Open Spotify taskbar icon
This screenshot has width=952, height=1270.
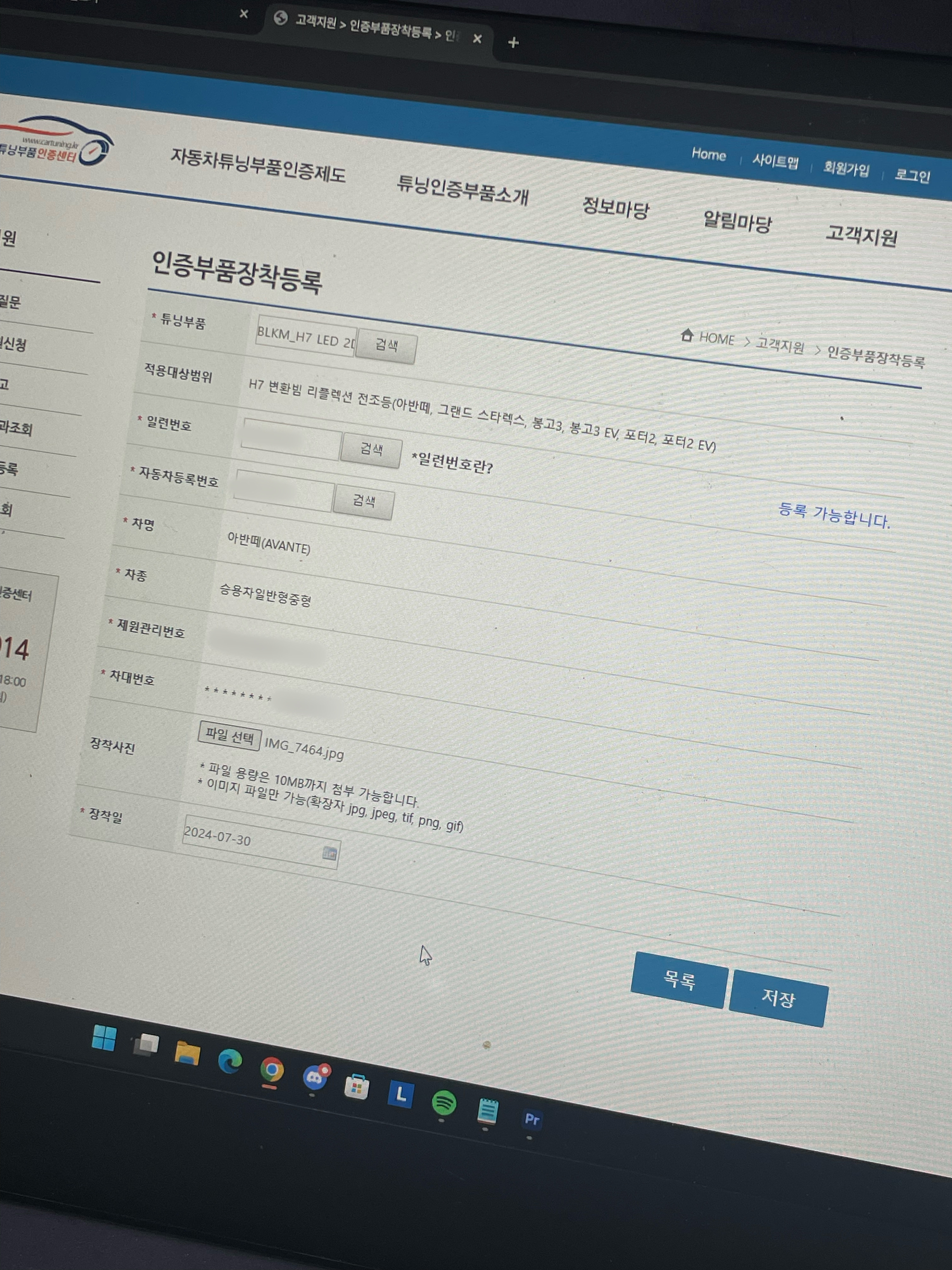(444, 1103)
